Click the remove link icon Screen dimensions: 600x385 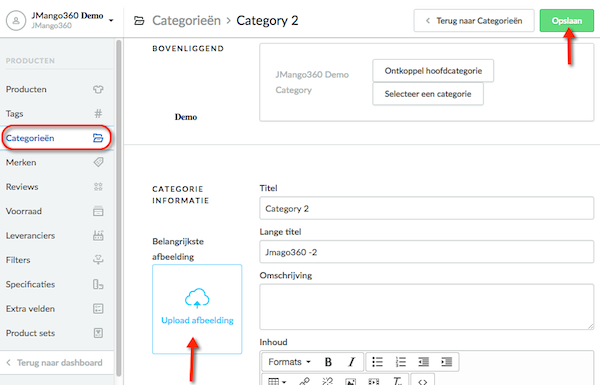[328, 381]
